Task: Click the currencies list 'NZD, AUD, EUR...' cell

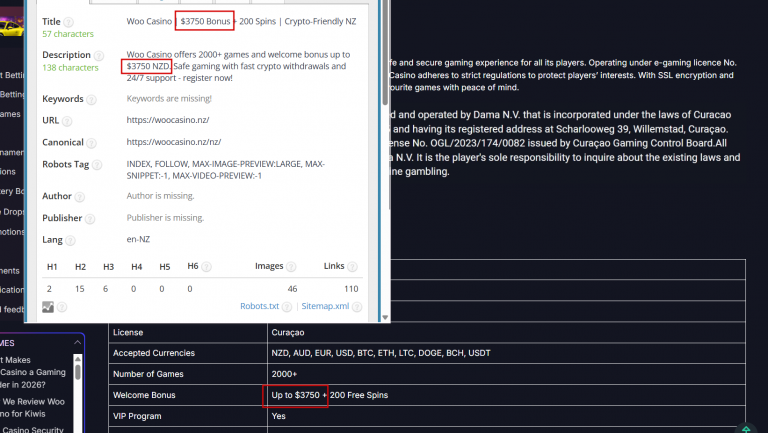Action: [x=506, y=353]
